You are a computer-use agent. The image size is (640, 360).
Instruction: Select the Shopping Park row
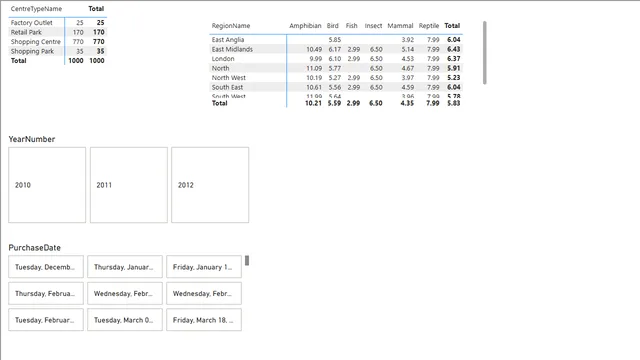coord(58,51)
